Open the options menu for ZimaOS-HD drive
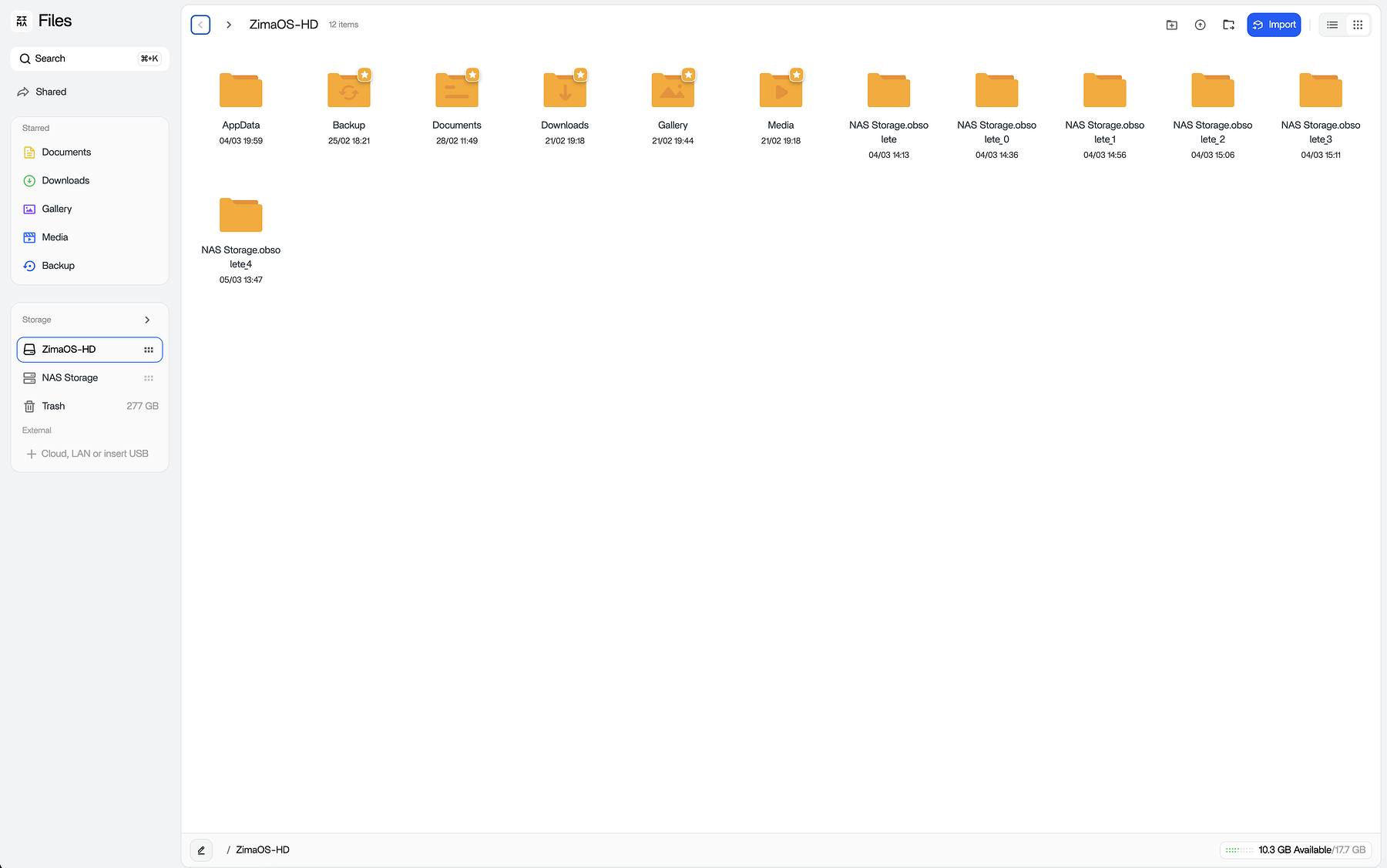The width and height of the screenshot is (1387, 868). (148, 349)
